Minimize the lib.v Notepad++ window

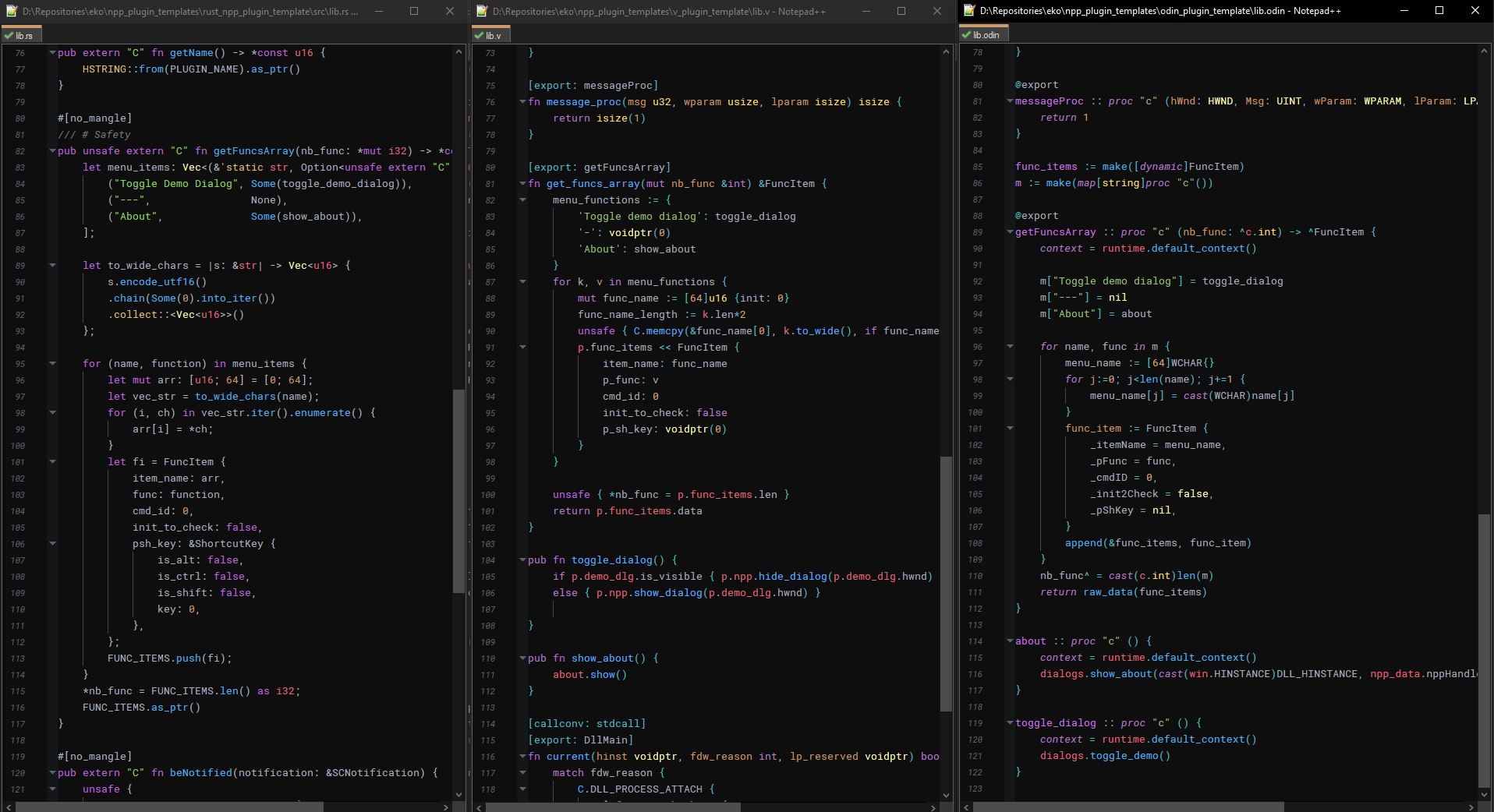coord(866,11)
